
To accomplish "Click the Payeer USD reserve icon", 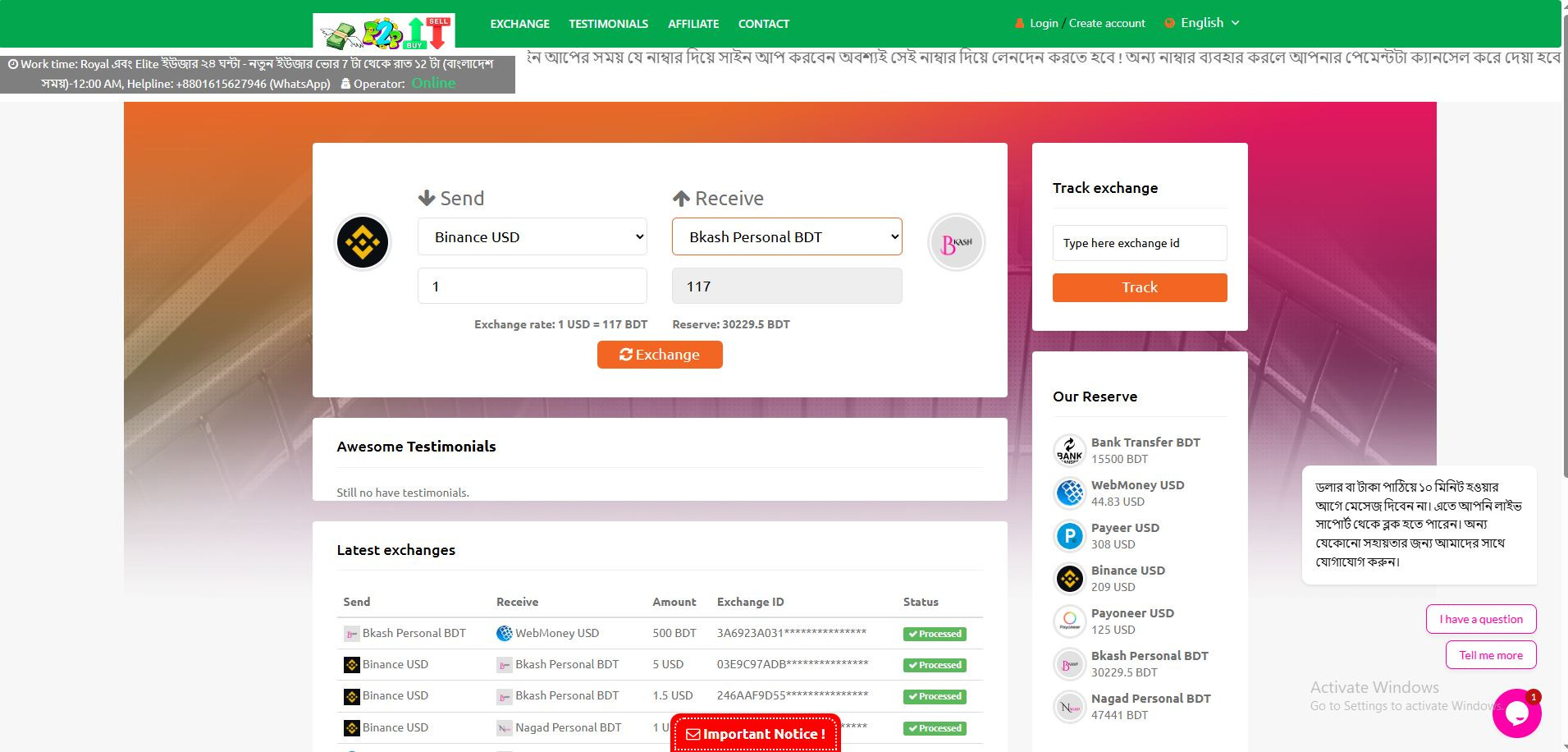I will tap(1069, 536).
